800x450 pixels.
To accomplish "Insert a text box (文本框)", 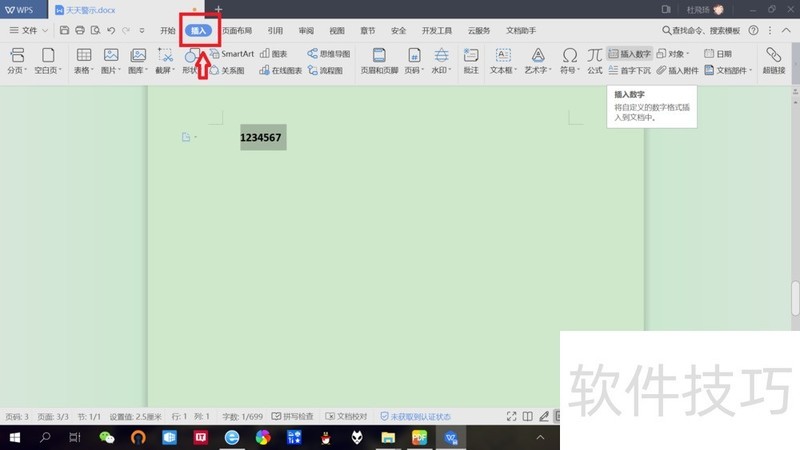I will (x=503, y=61).
